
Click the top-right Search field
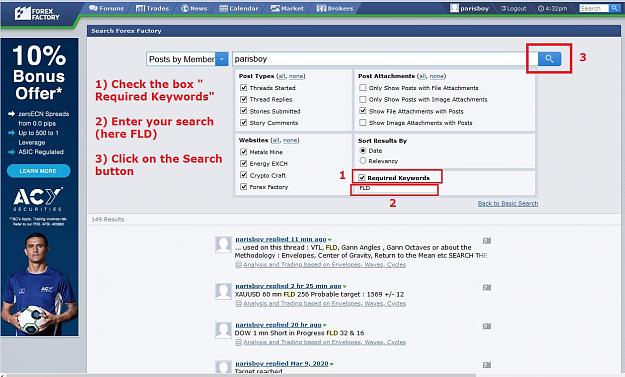click(x=594, y=8)
